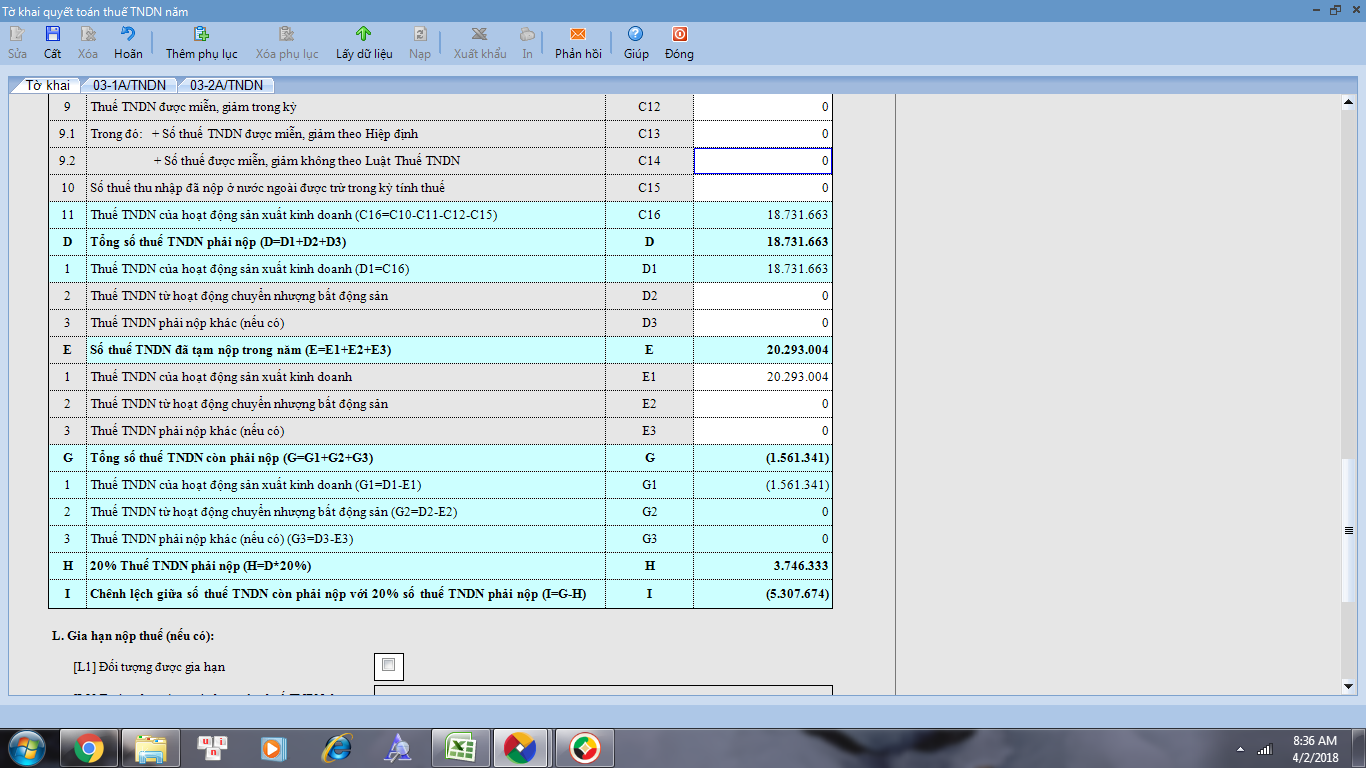Open Windows Media Player taskbar icon
1366x768 pixels.
(x=275, y=747)
